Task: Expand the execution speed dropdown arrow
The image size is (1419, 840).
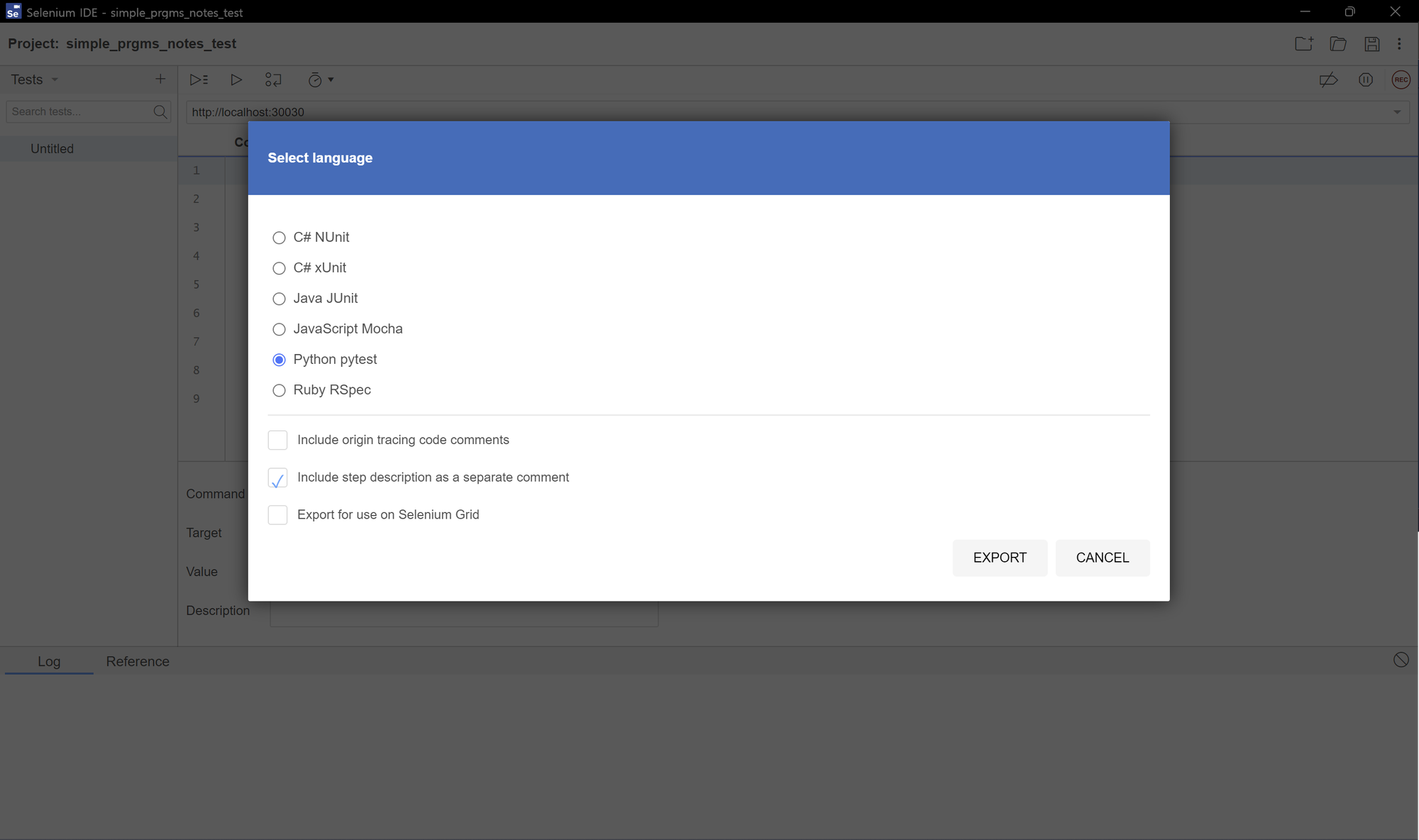Action: 331,79
